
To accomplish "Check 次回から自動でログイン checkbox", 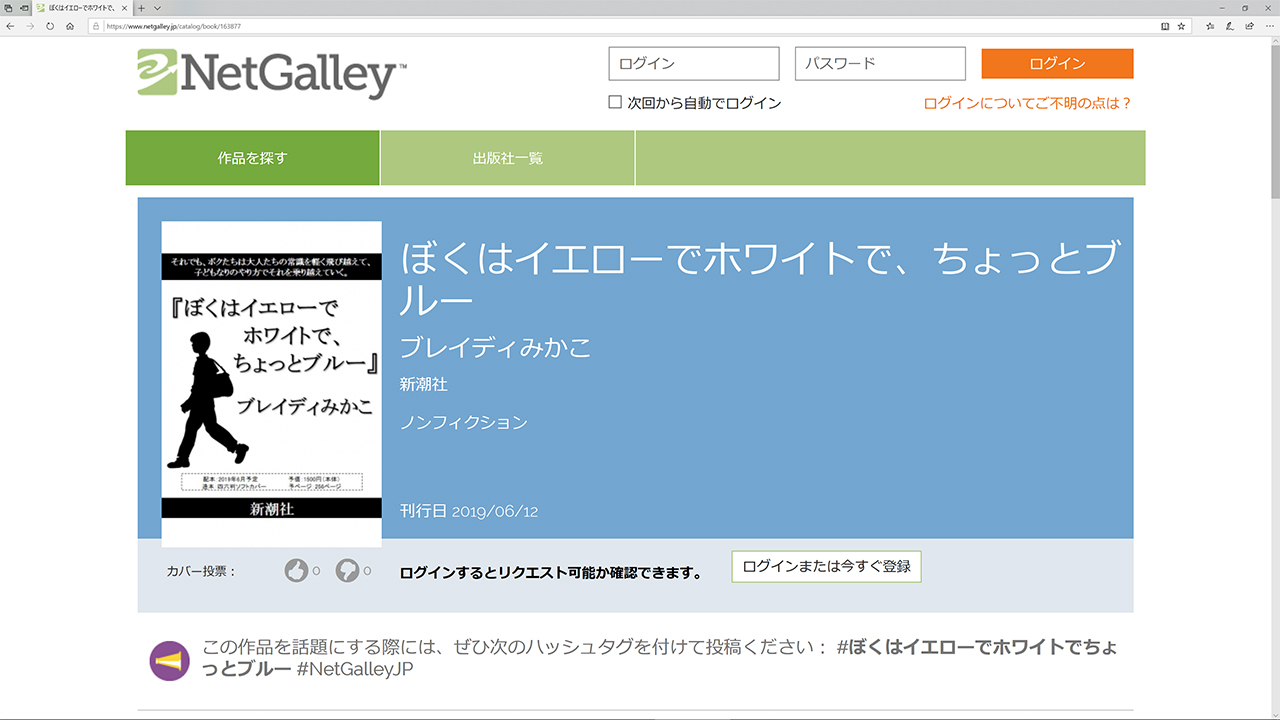I will pos(615,102).
